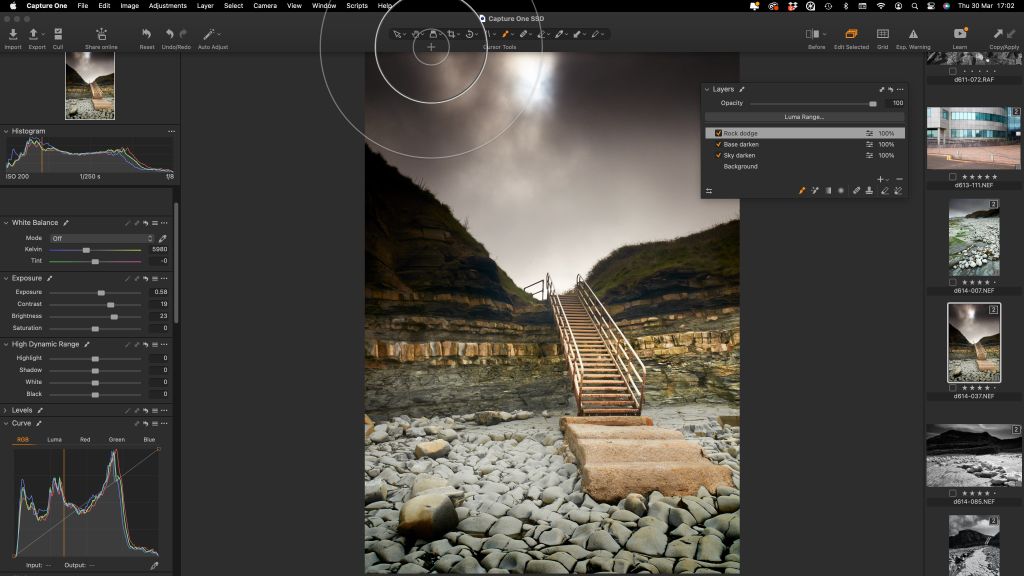
Task: Switch to the Luma tab in Curve panel
Action: (55, 437)
